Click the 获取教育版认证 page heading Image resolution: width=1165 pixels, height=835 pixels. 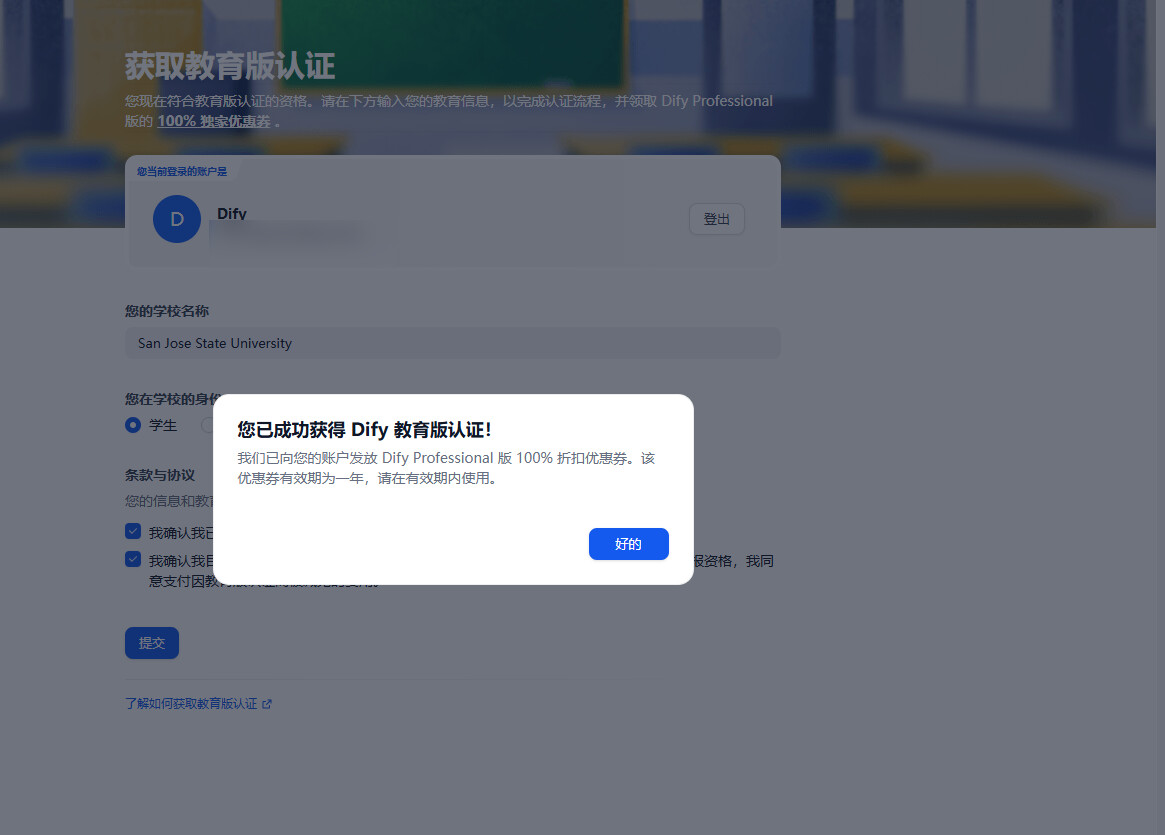point(230,67)
